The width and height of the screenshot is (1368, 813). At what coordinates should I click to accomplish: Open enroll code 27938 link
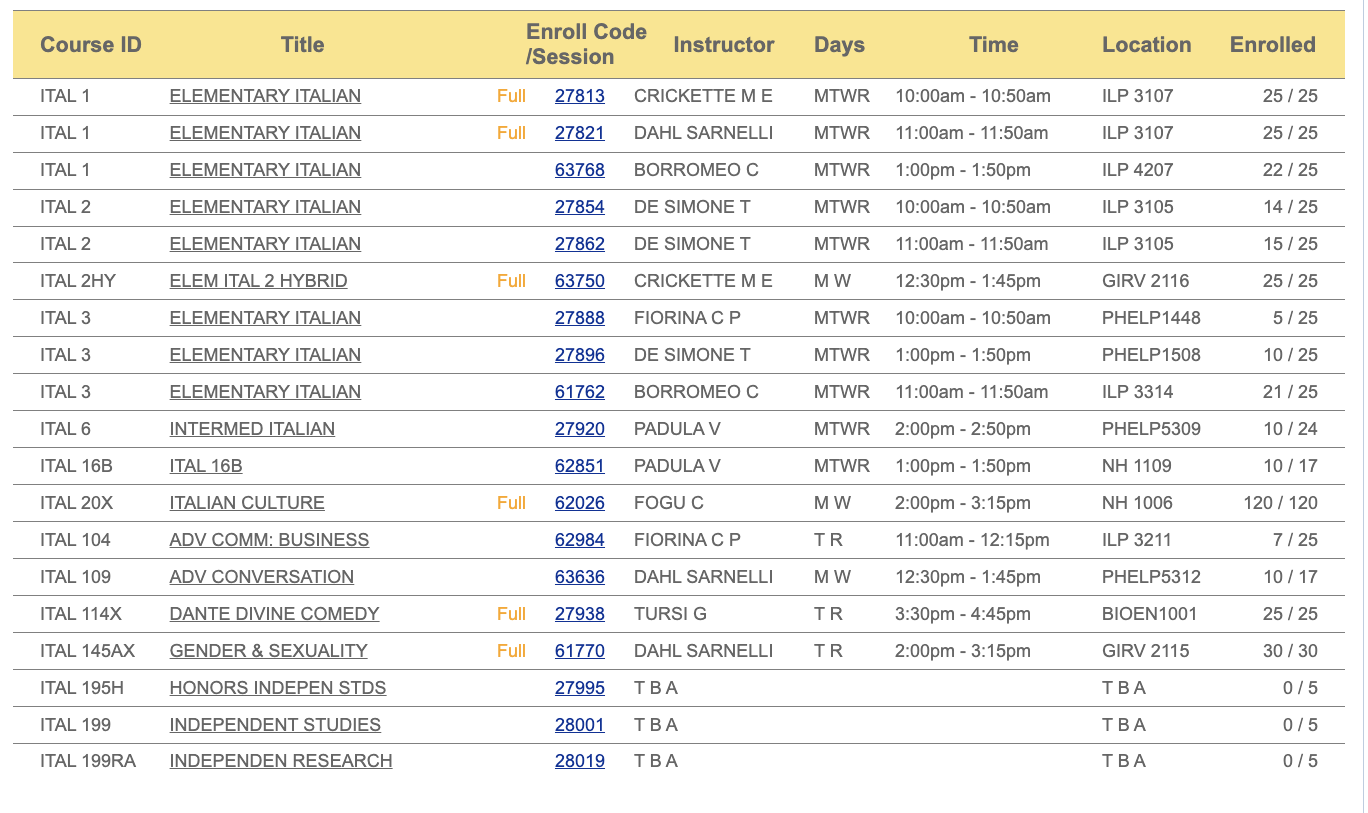pyautogui.click(x=580, y=614)
